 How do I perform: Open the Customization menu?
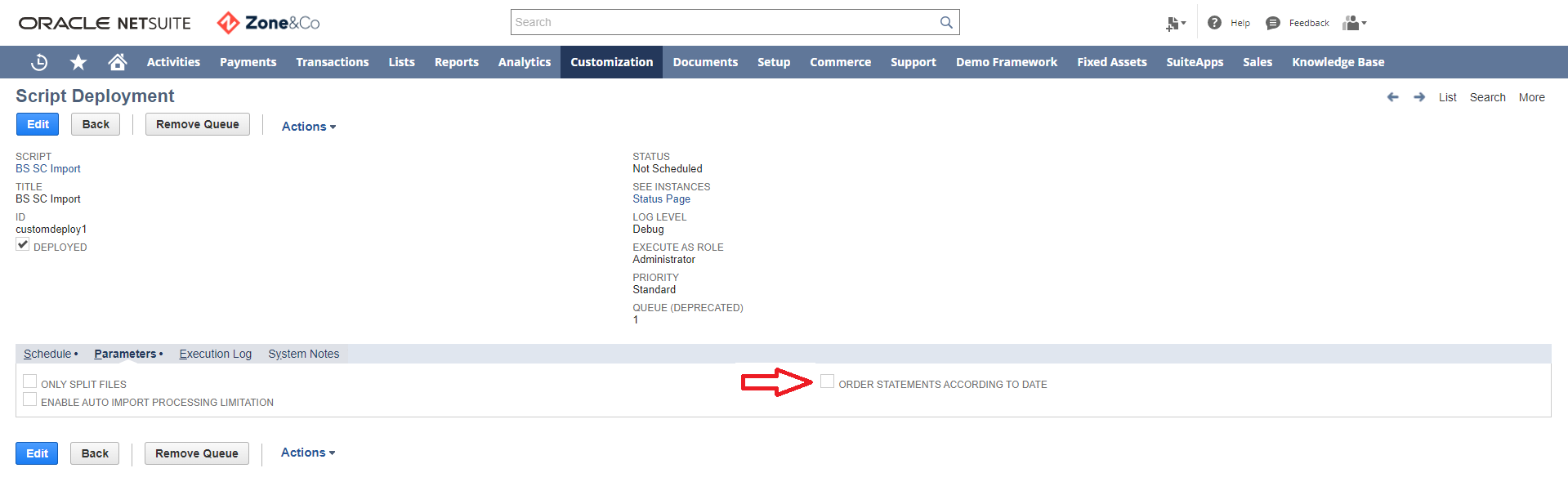612,62
